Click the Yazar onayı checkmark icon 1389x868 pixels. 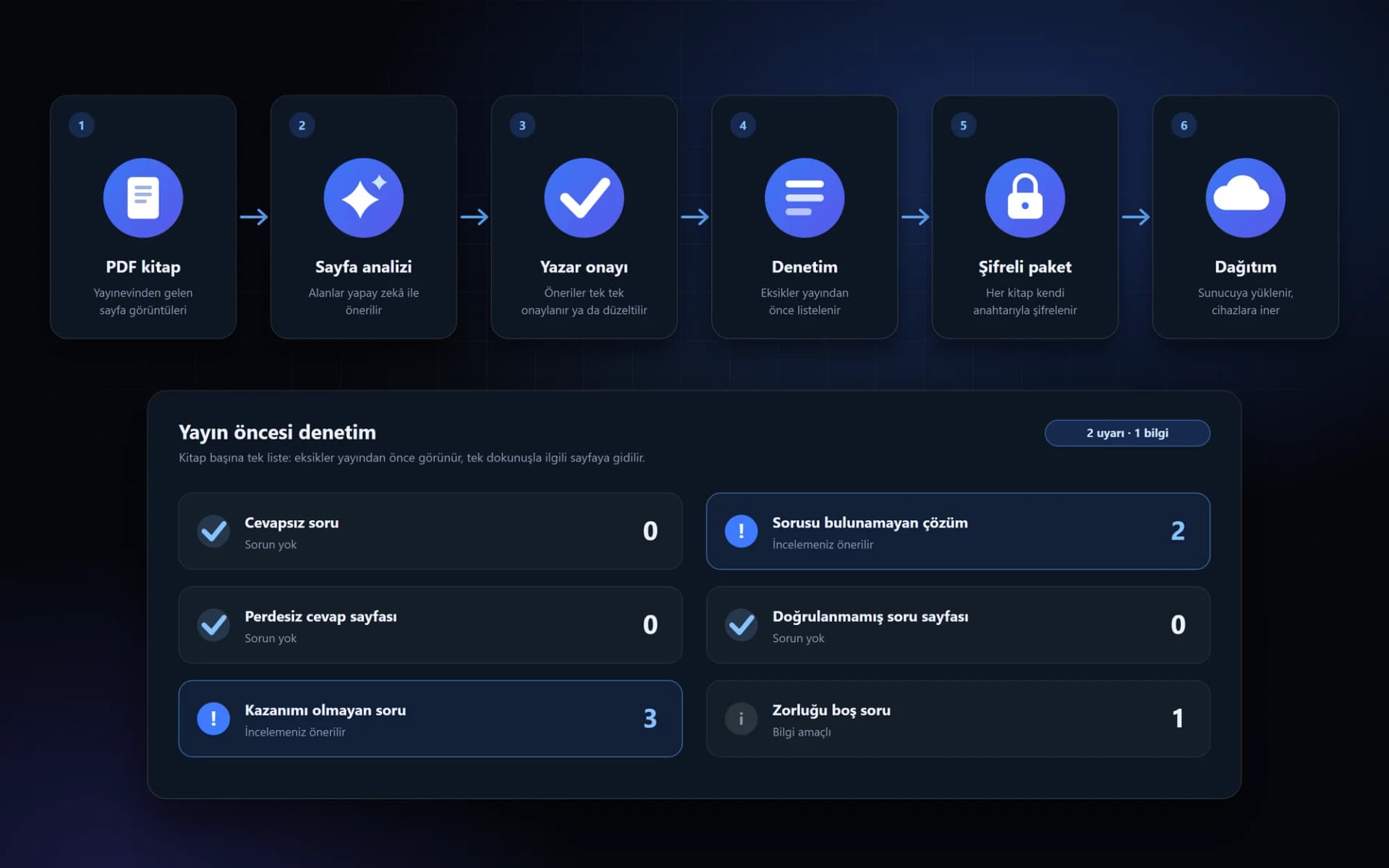584,197
